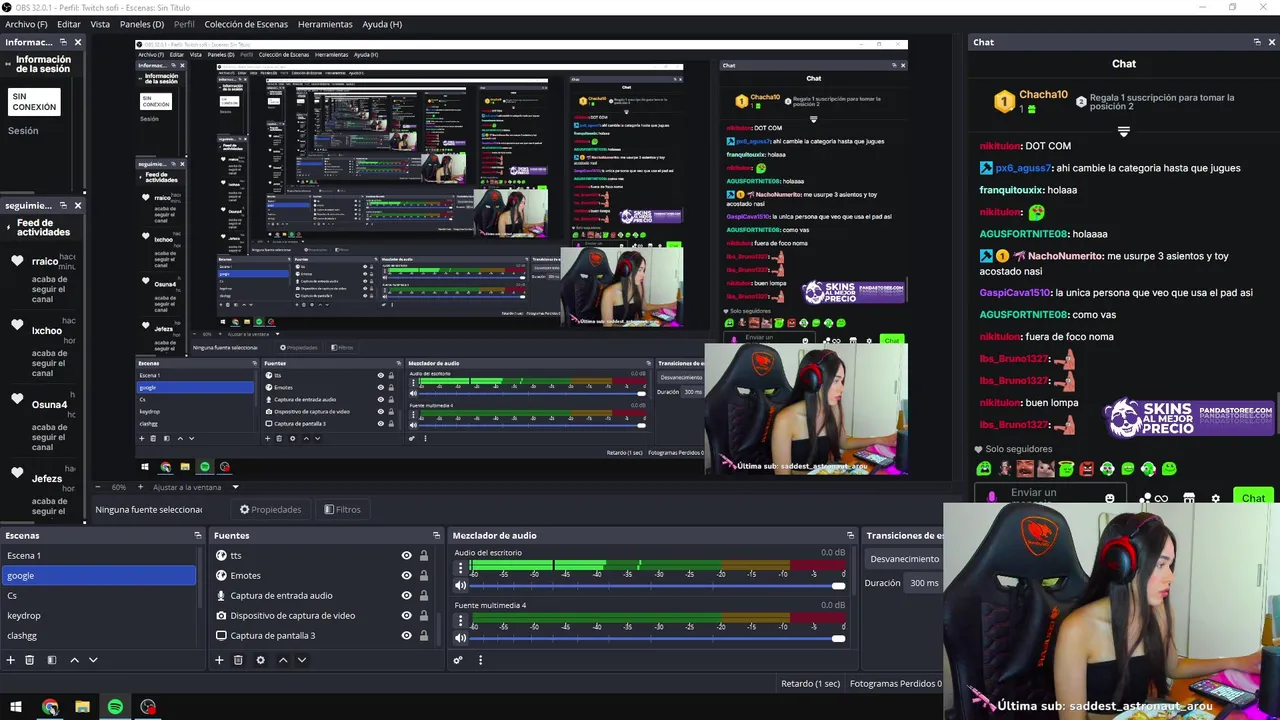The image size is (1280, 720).
Task: Toggle lock on Captura de entrada audio
Action: pyautogui.click(x=424, y=595)
